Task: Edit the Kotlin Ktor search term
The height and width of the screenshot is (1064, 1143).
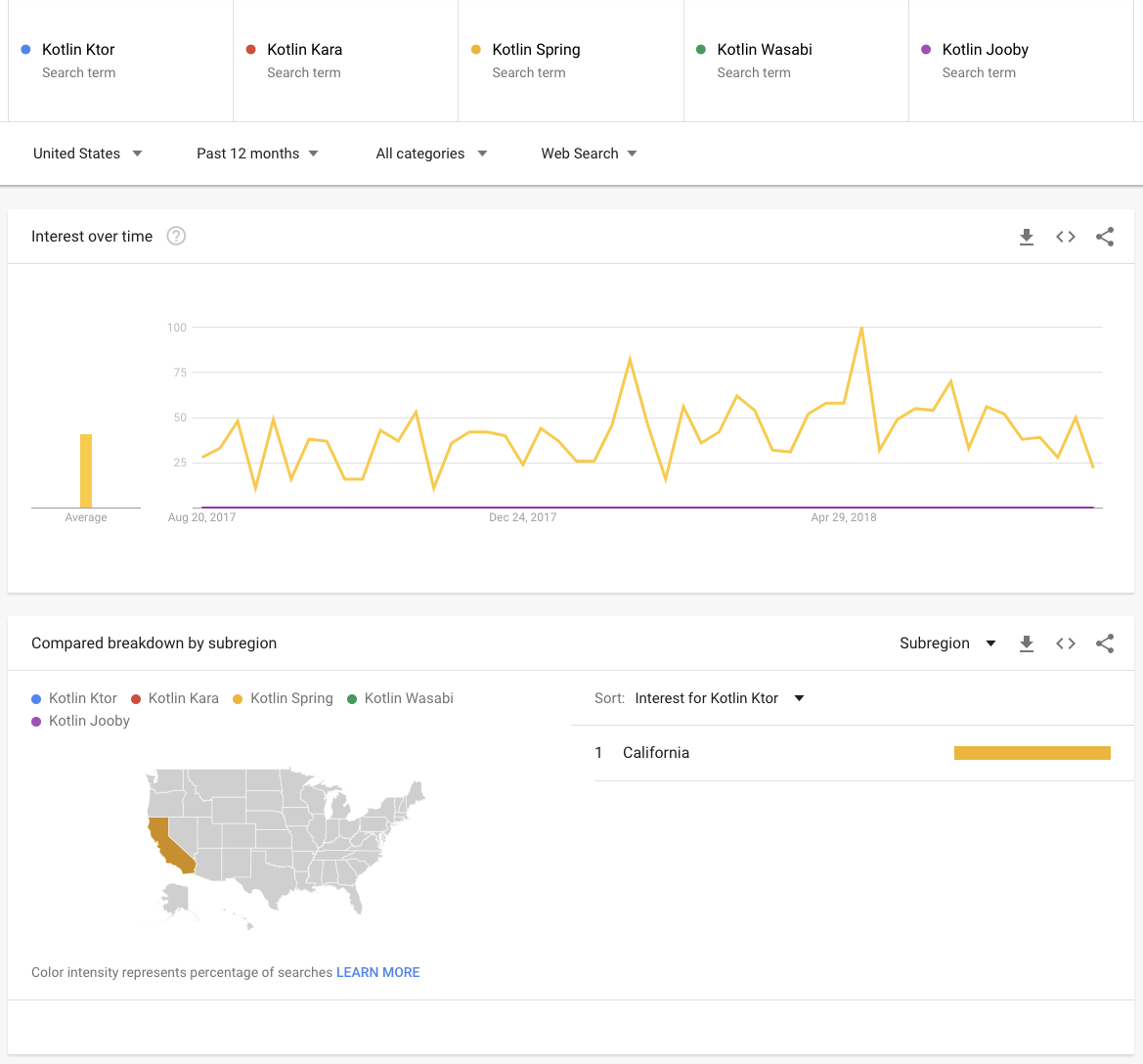Action: [78, 50]
